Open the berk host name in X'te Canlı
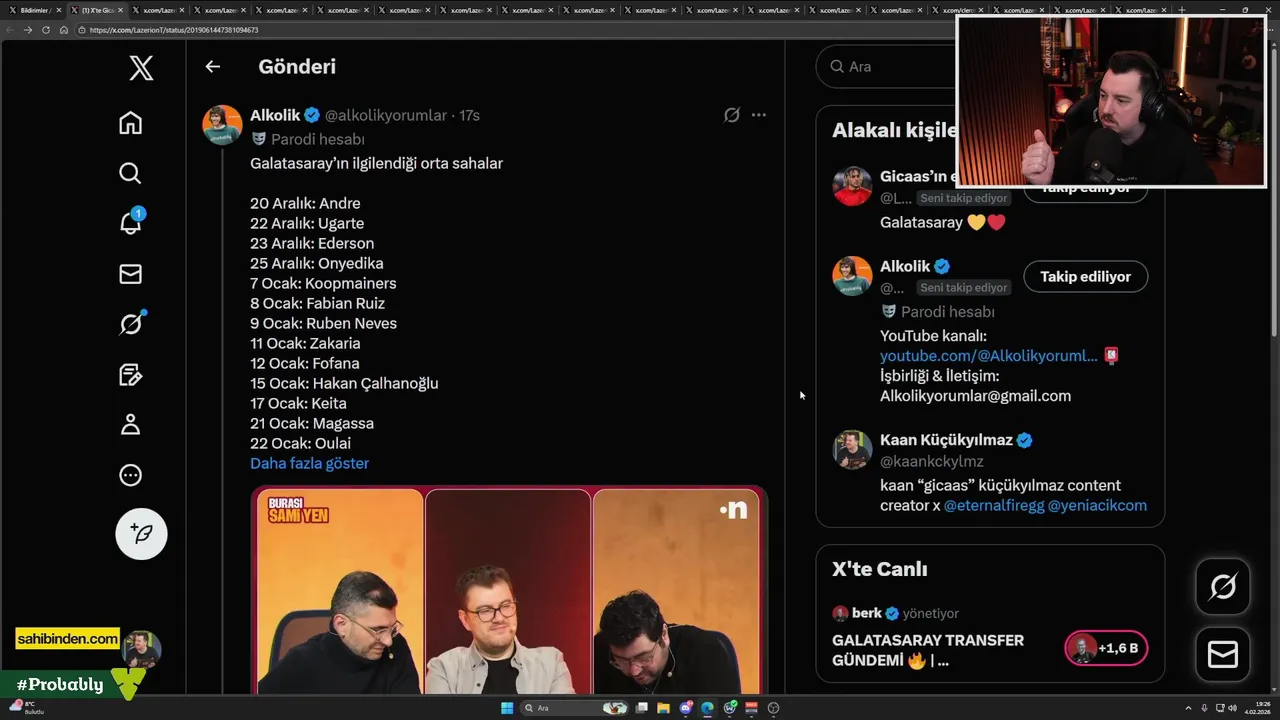Viewport: 1280px width, 720px height. click(867, 613)
